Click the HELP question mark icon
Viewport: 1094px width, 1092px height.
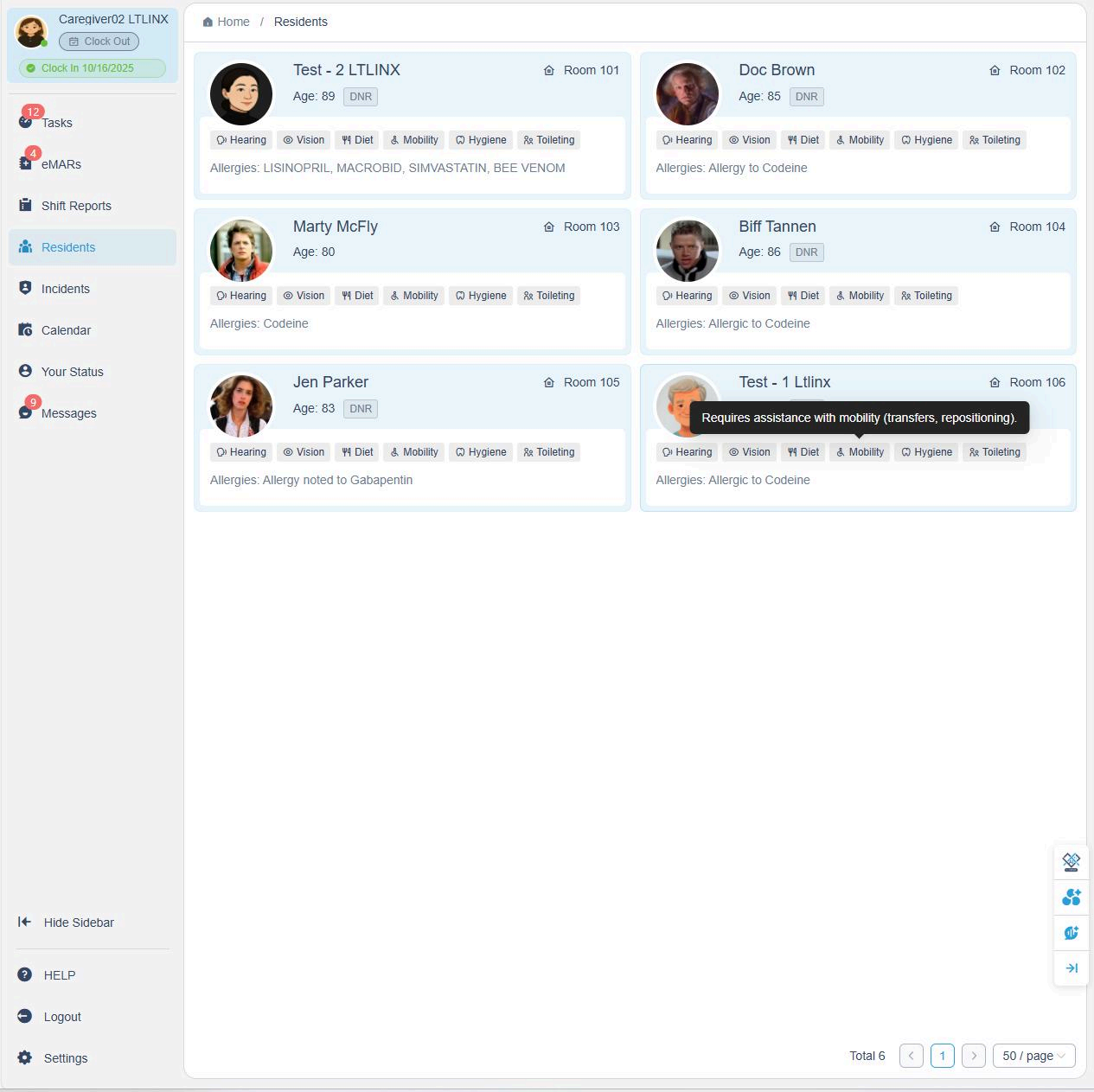25,974
